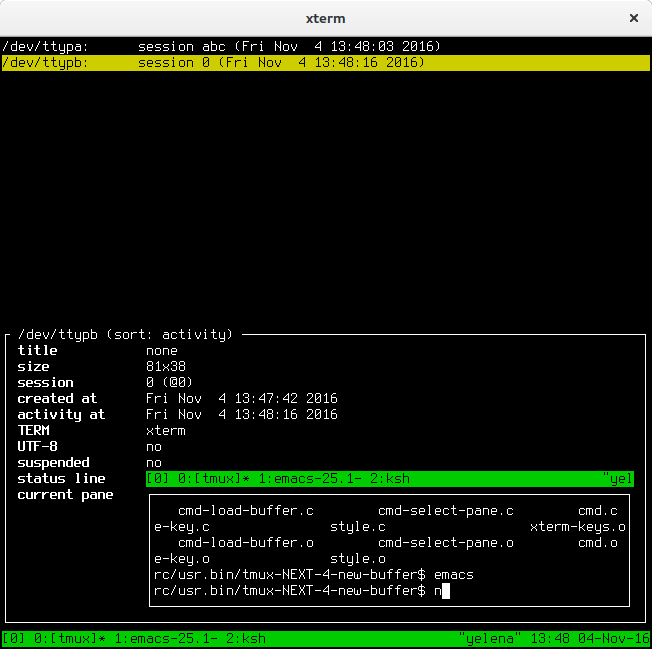Click the preview status line green bar
This screenshot has width=652, height=649.
pyautogui.click(x=390, y=479)
